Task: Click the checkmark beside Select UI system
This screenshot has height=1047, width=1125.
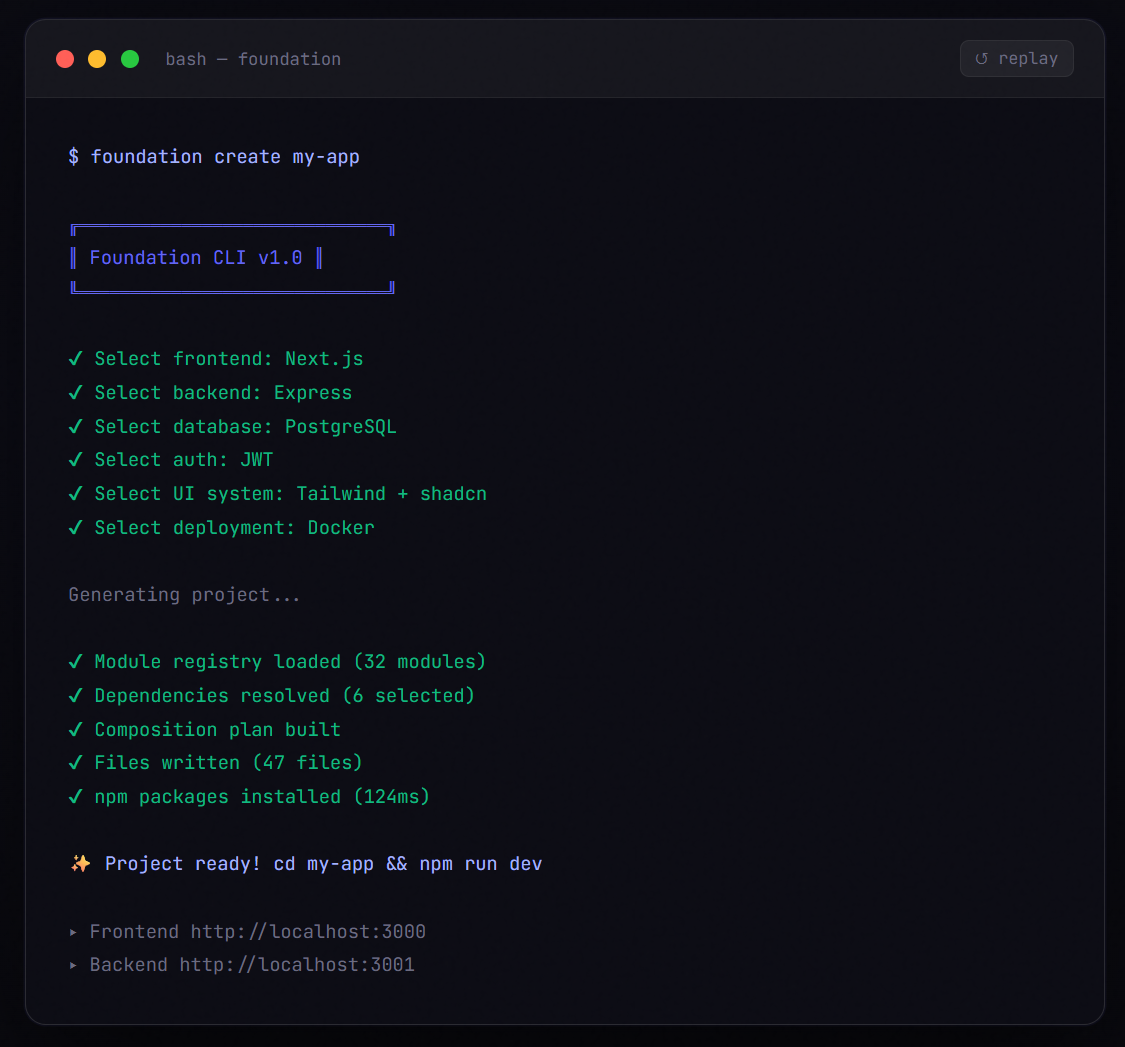Action: pyautogui.click(x=75, y=493)
